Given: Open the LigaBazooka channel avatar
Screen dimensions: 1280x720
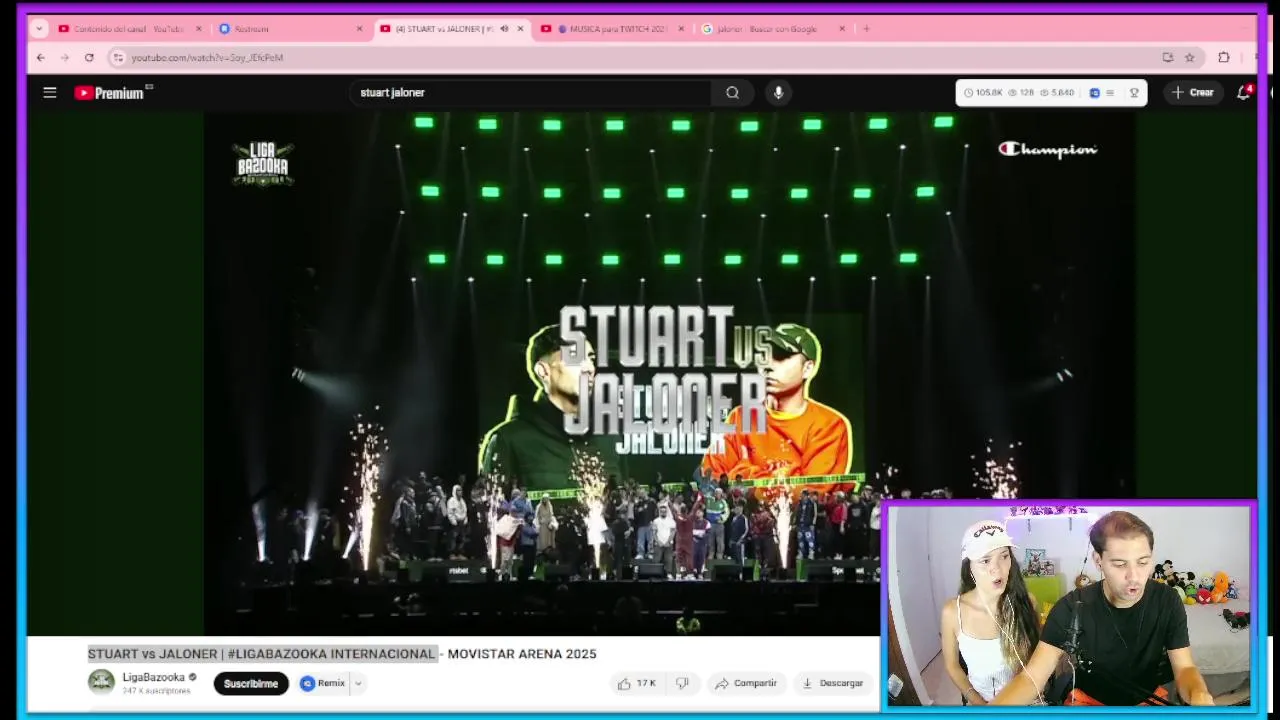Looking at the screenshot, I should (101, 682).
